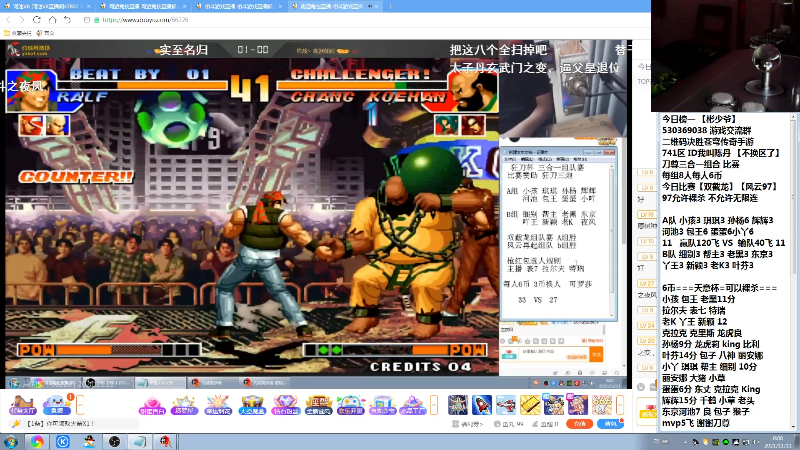Reload the page with refresh icon
Viewport: 800px width, 450px height.
tap(37, 19)
